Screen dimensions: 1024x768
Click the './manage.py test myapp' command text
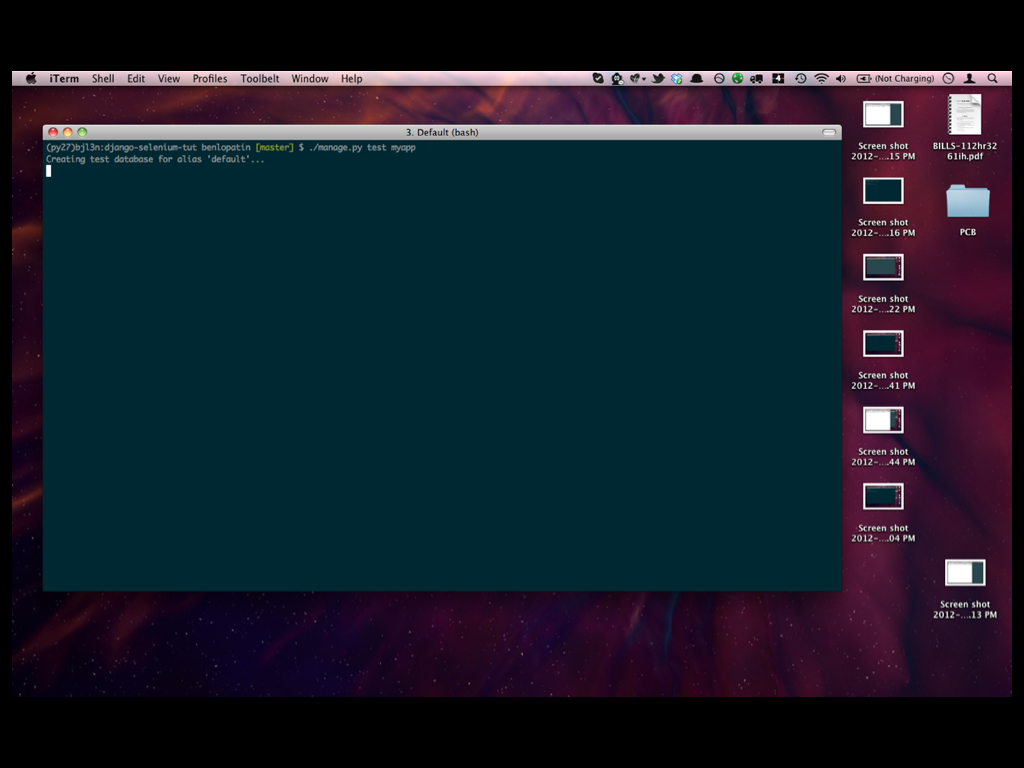362,147
